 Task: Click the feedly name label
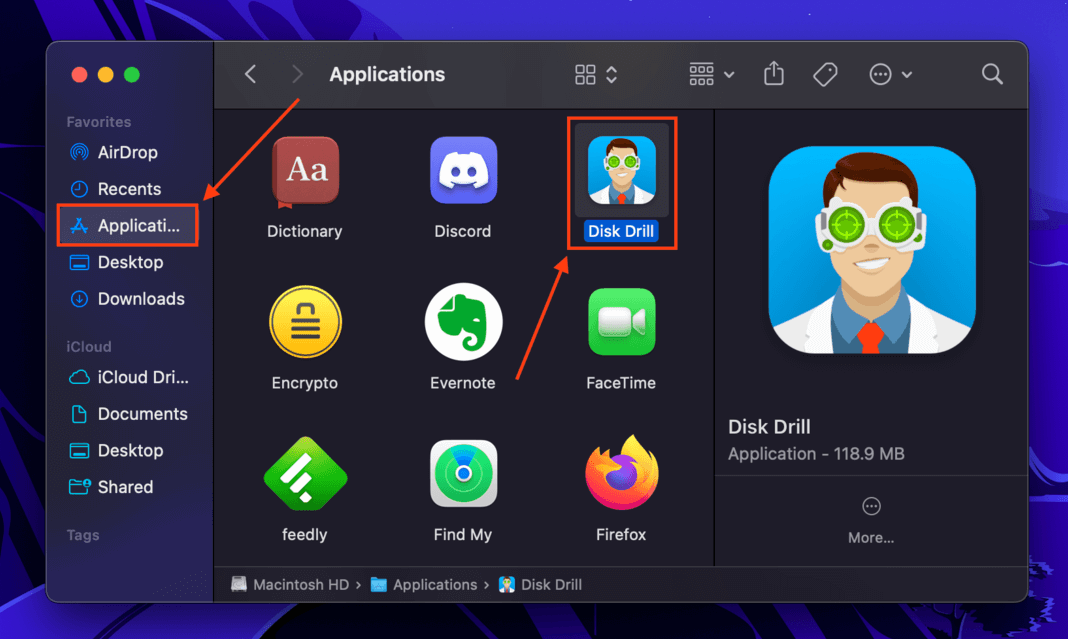coord(304,535)
